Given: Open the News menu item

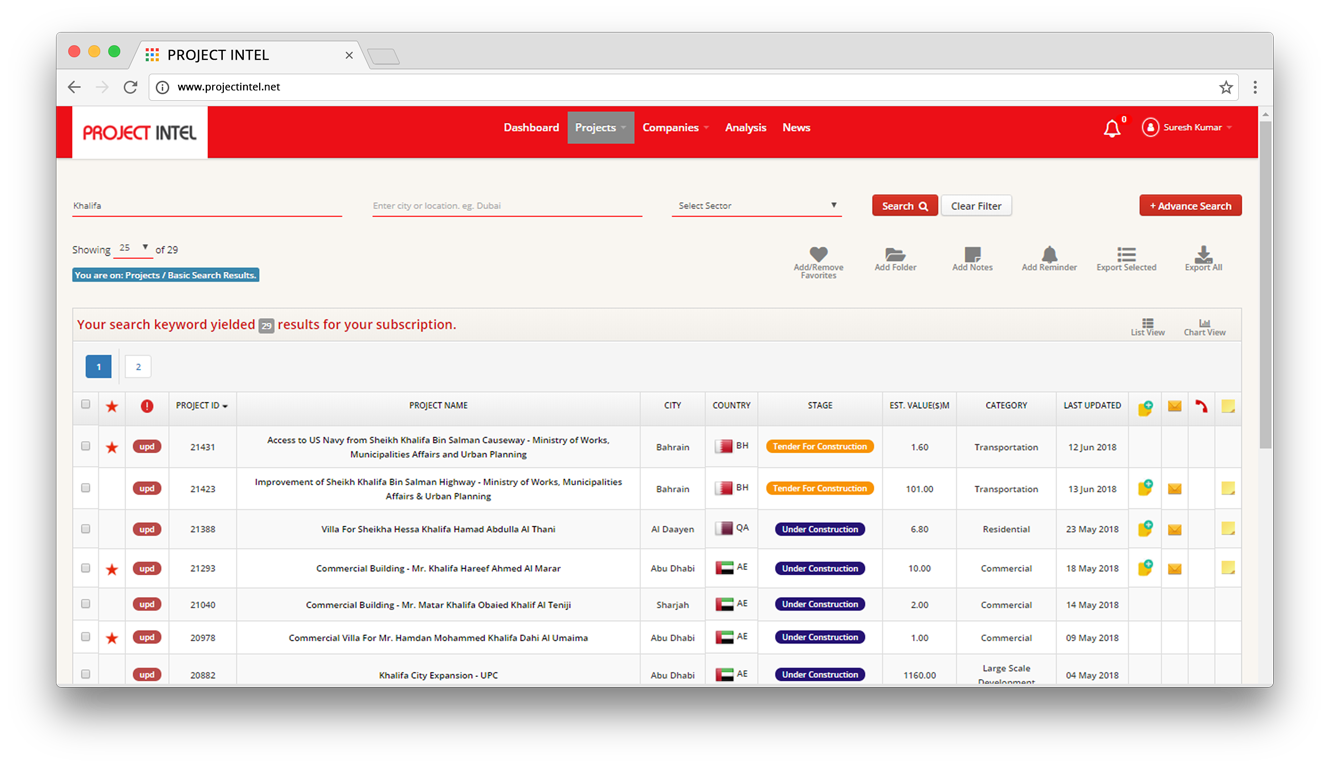Looking at the screenshot, I should coord(796,128).
